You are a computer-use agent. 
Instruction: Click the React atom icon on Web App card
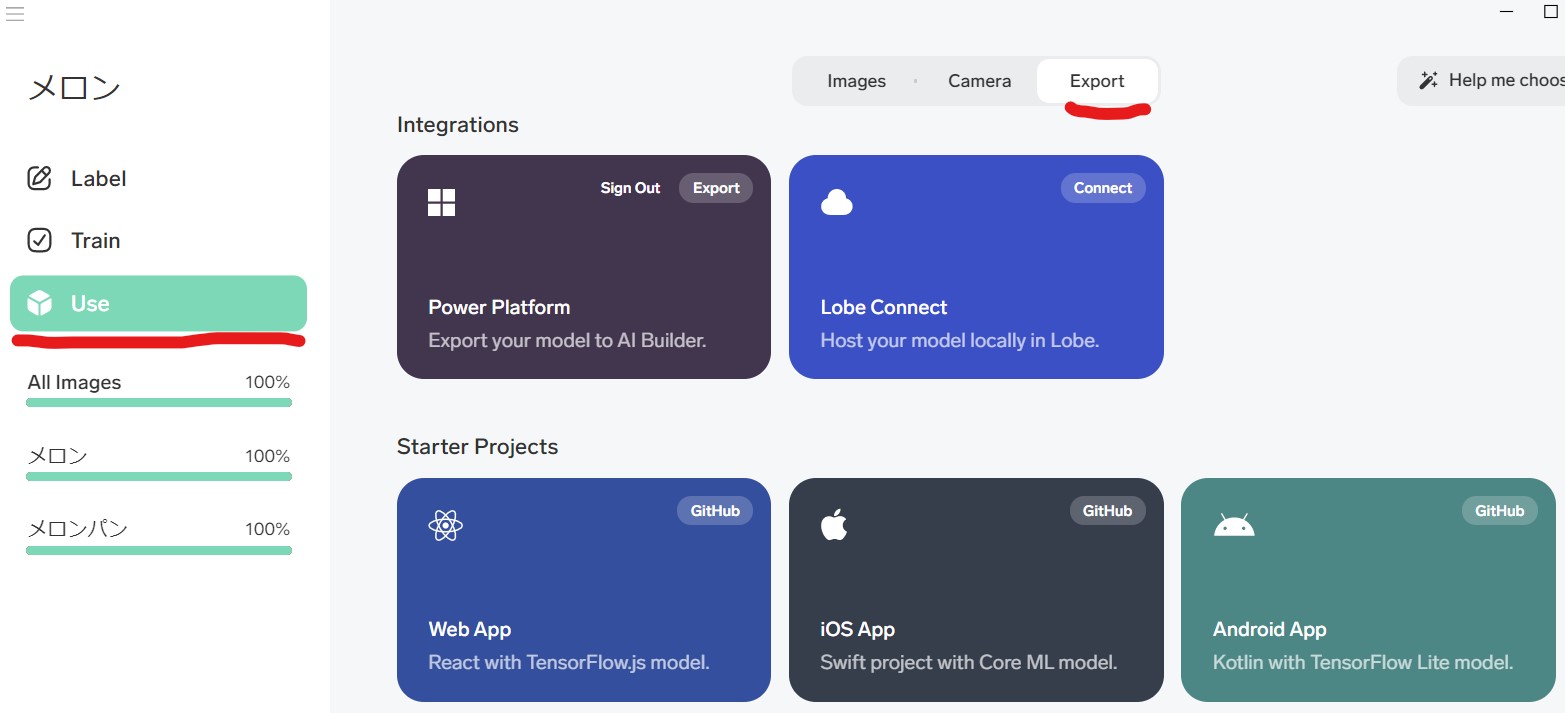[x=444, y=525]
